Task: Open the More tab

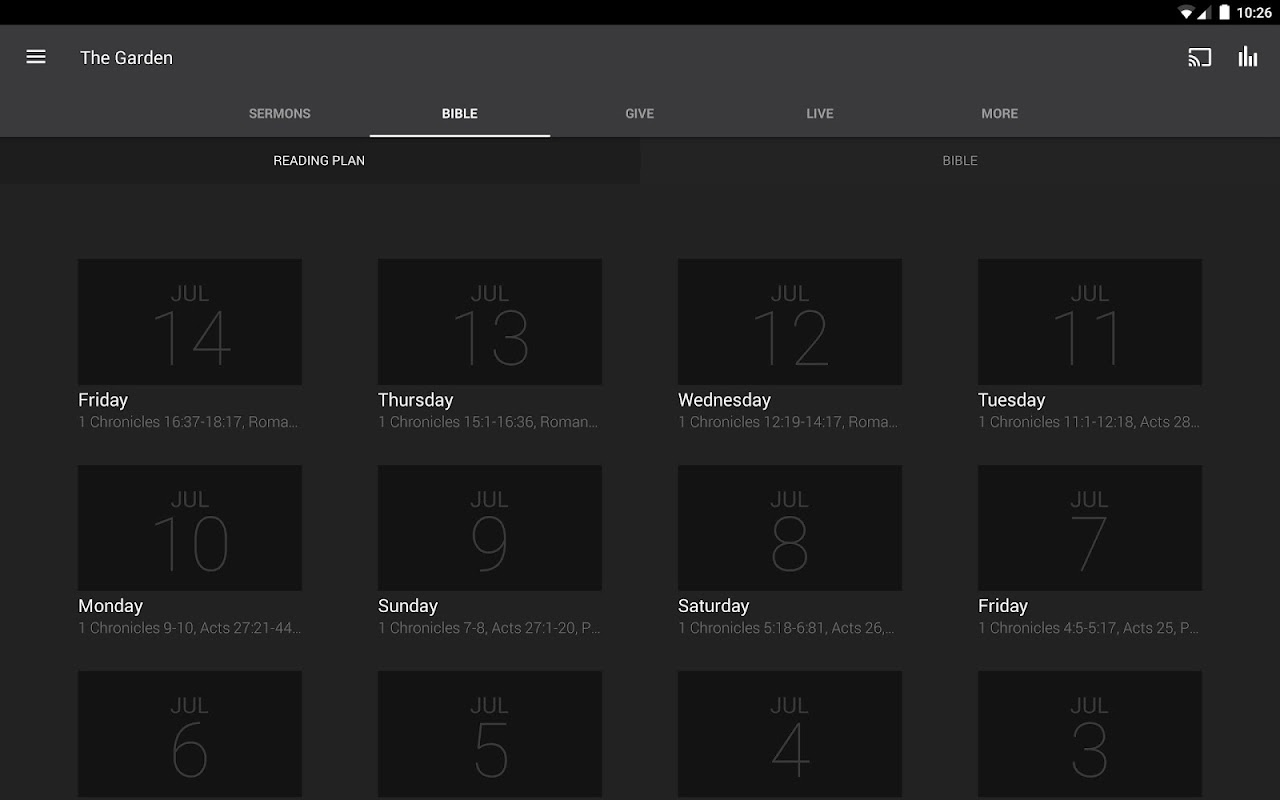Action: click(1000, 114)
